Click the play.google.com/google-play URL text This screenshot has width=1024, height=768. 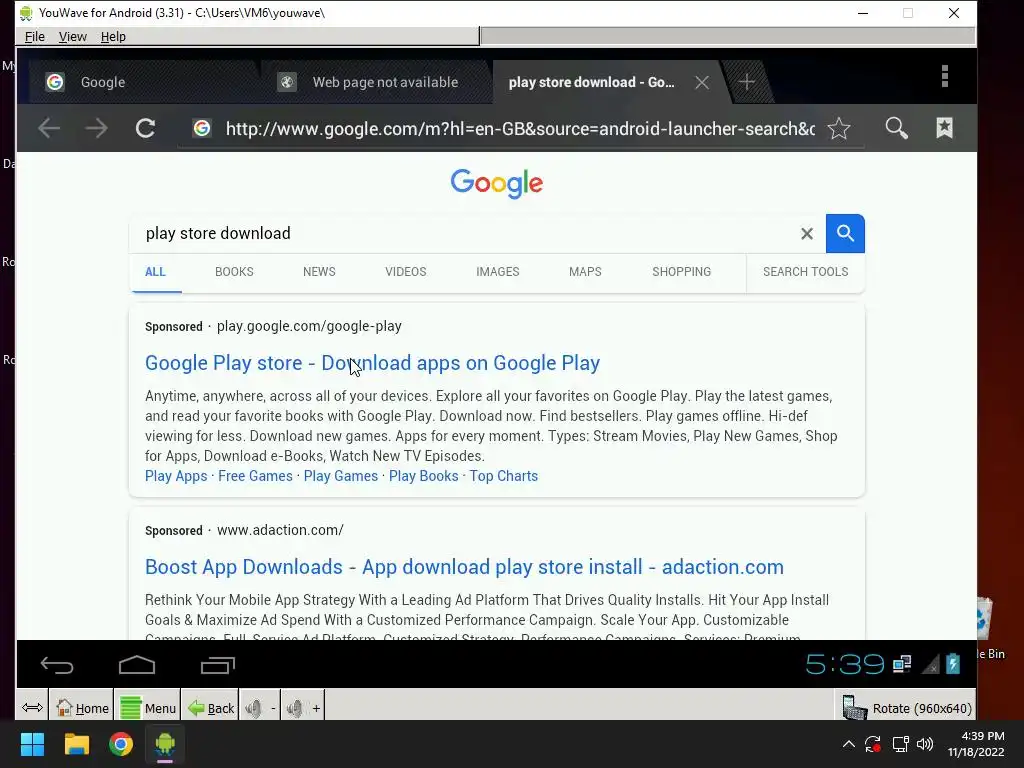pyautogui.click(x=309, y=326)
